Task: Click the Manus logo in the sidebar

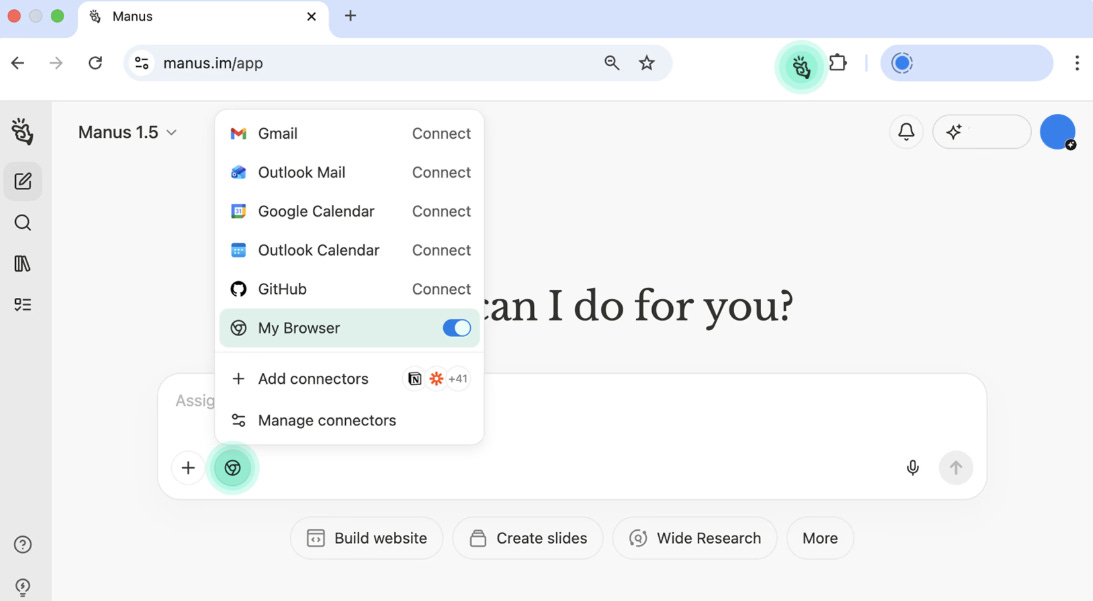Action: [22, 131]
